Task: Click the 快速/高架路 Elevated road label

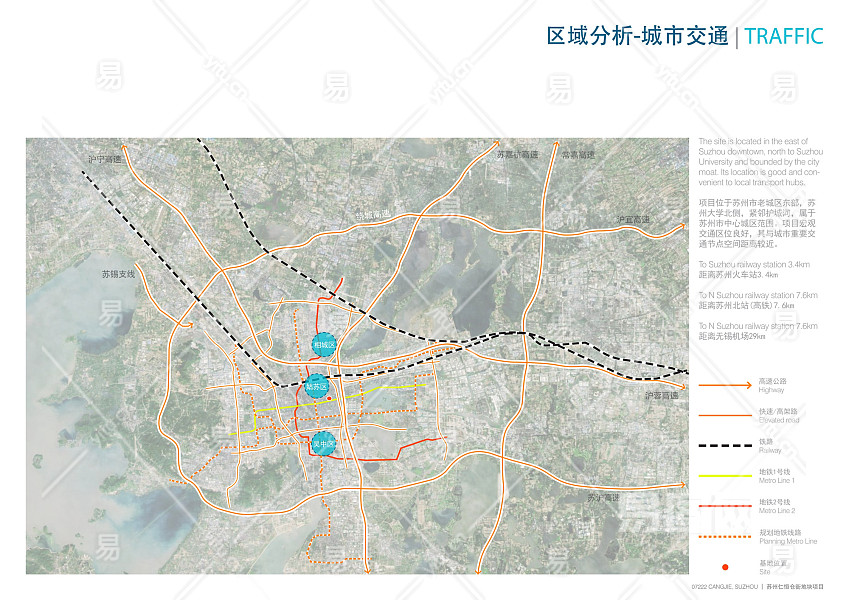Action: point(779,415)
